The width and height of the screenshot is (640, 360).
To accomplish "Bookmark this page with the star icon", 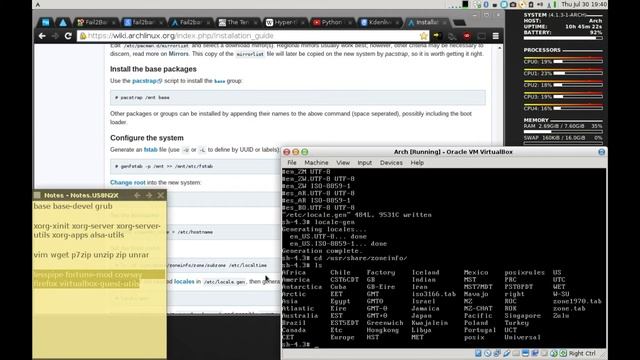I will point(424,36).
